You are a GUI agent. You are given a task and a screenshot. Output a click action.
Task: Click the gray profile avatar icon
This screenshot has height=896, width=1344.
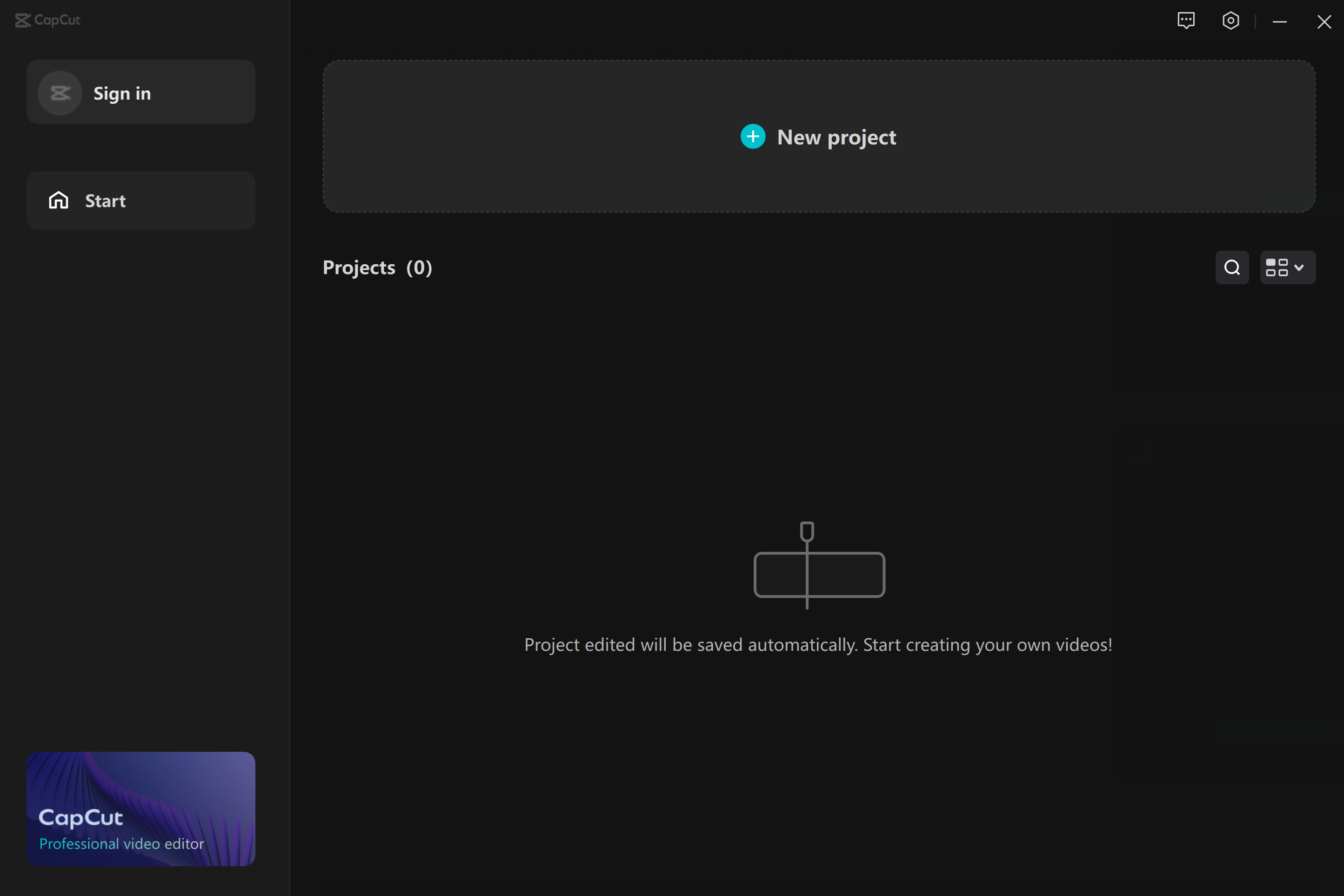[x=60, y=93]
